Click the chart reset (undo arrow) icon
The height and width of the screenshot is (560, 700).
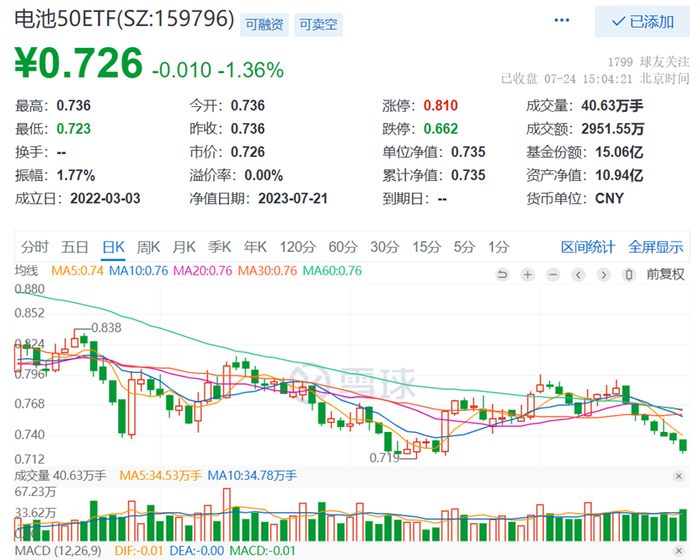coord(502,274)
